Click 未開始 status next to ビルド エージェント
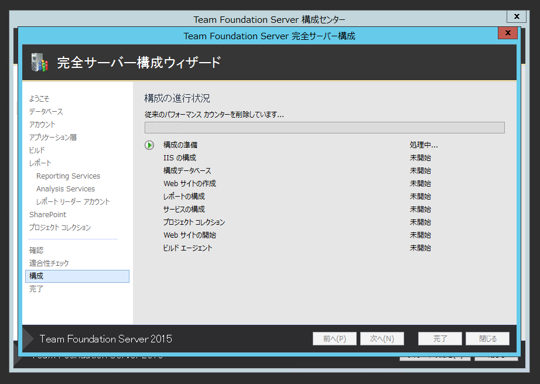The height and width of the screenshot is (384, 540). click(420, 248)
